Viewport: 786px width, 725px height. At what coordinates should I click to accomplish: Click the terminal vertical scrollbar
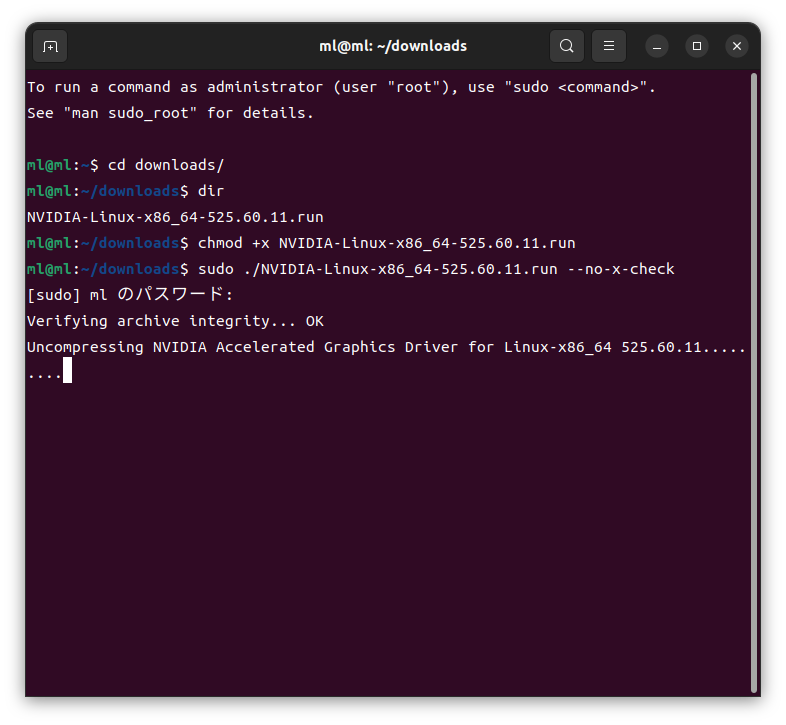[x=753, y=383]
